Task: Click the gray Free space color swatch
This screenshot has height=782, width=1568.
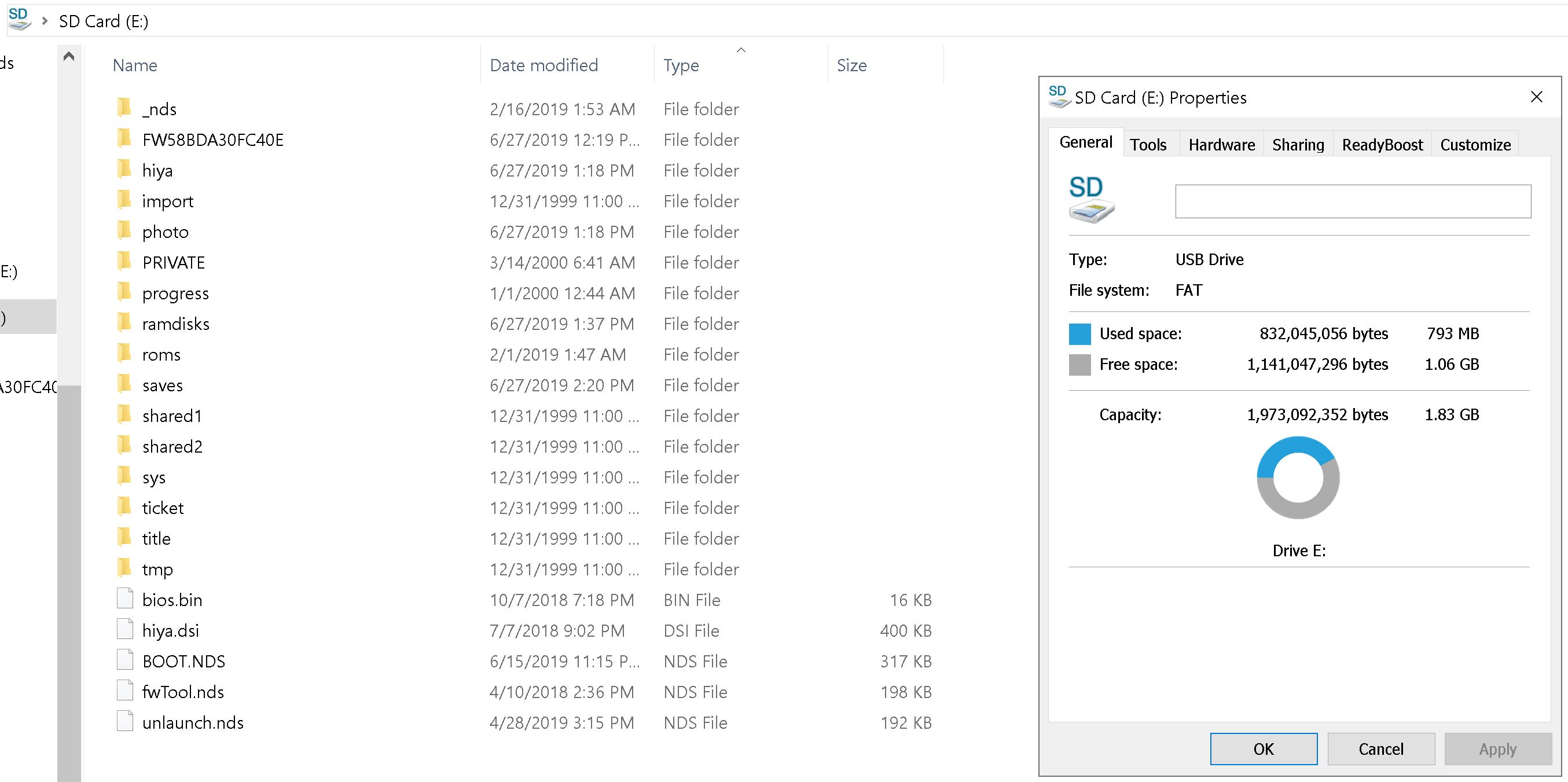Action: pos(1080,365)
